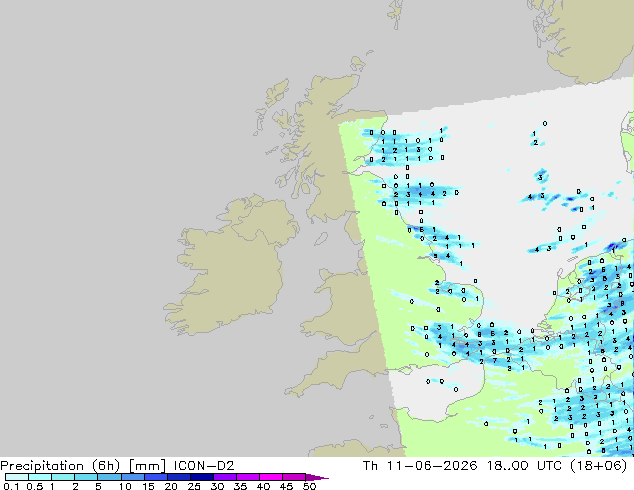Viewport: 634px width, 490px height.
Task: Click the "18..00 UTC" time text
Action: (524, 466)
